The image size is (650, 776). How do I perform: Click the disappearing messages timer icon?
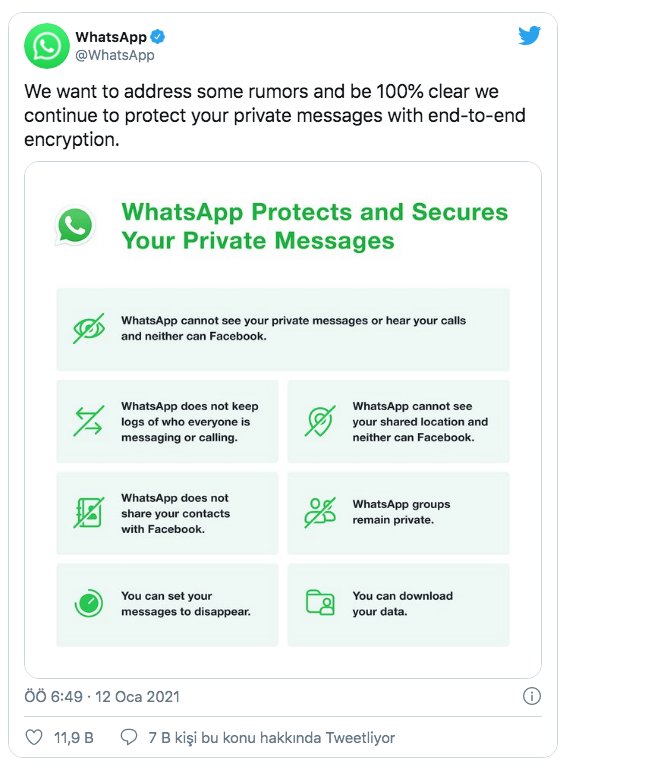point(89,603)
